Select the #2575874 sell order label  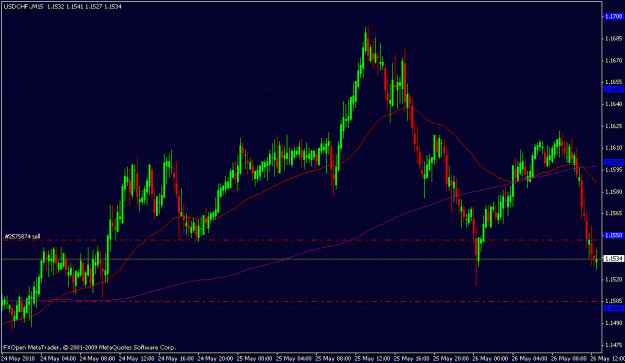[22, 236]
